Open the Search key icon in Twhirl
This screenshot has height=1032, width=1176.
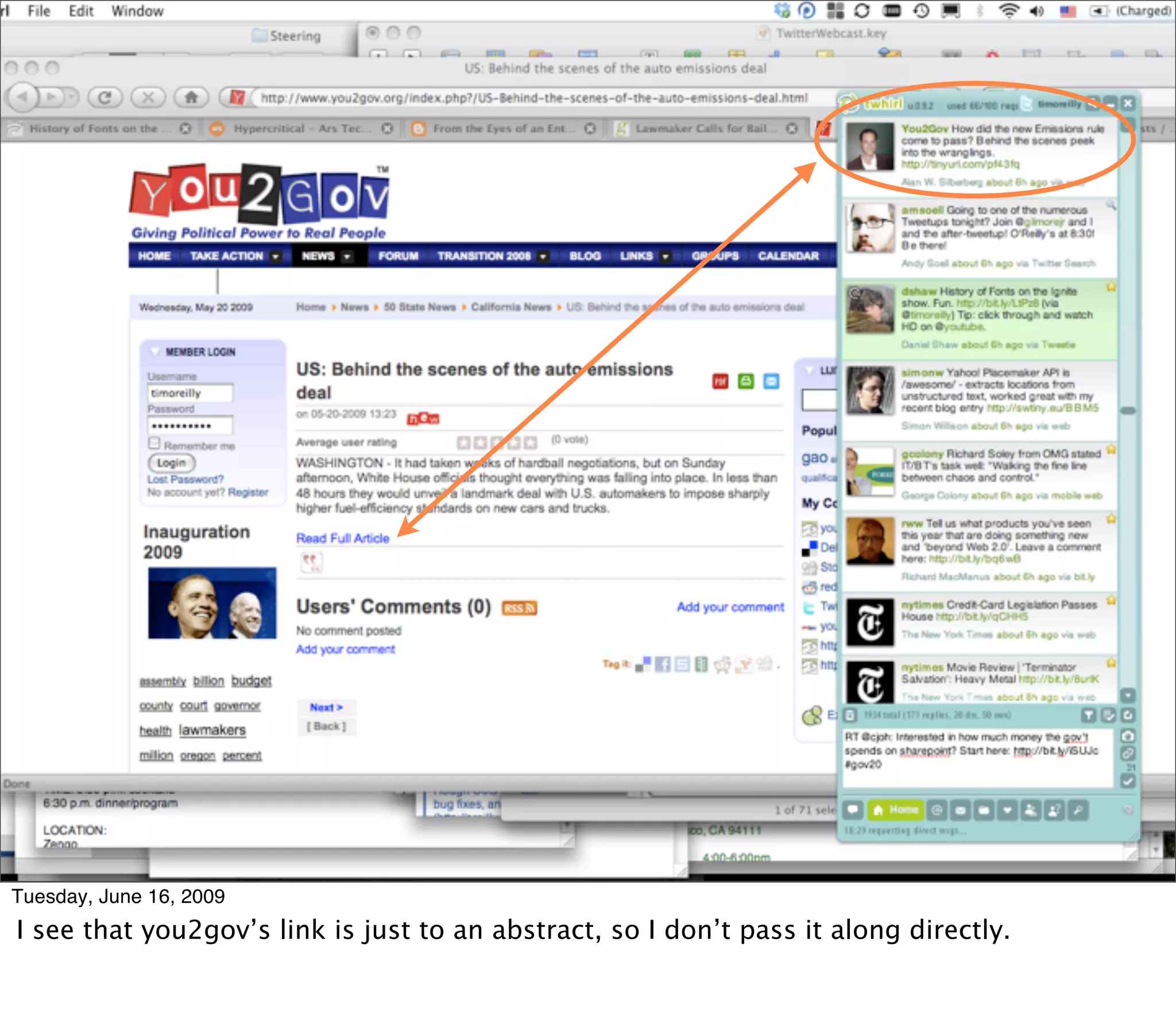point(1078,810)
